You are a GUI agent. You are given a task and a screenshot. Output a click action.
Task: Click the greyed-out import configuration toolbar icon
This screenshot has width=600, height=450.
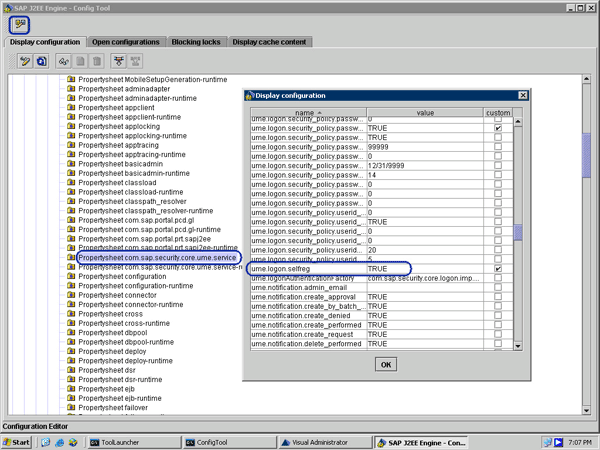(135, 61)
